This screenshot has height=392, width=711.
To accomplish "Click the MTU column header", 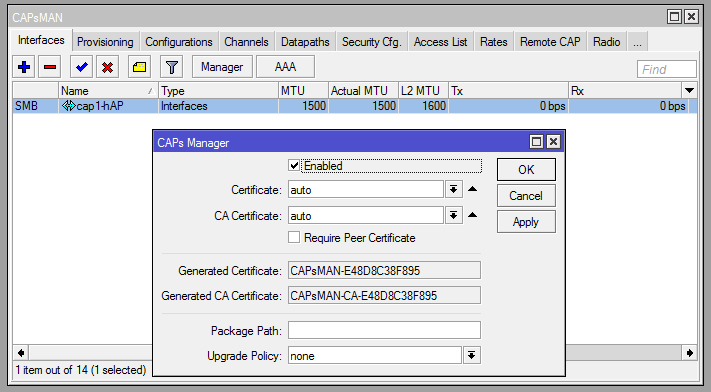I will 303,91.
